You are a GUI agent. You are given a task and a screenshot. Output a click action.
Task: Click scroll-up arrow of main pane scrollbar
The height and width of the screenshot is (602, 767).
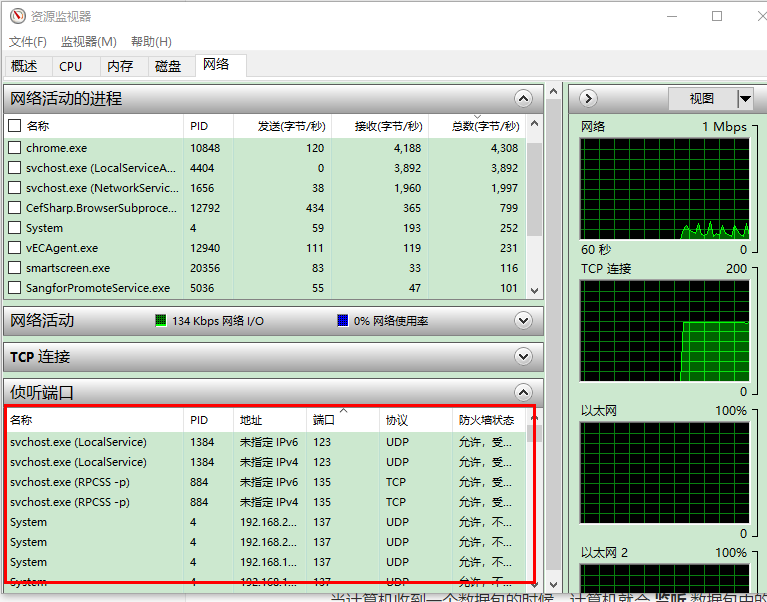pyautogui.click(x=553, y=91)
